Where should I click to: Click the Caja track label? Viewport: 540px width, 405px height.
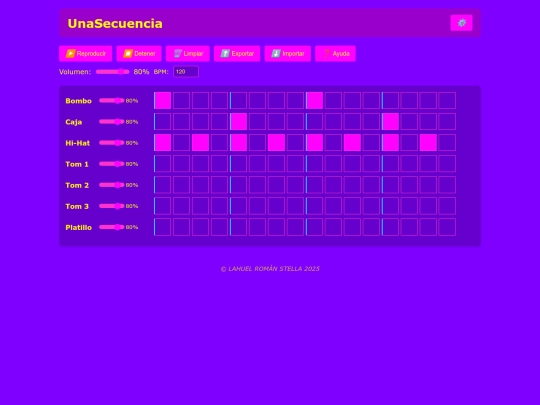click(74, 122)
